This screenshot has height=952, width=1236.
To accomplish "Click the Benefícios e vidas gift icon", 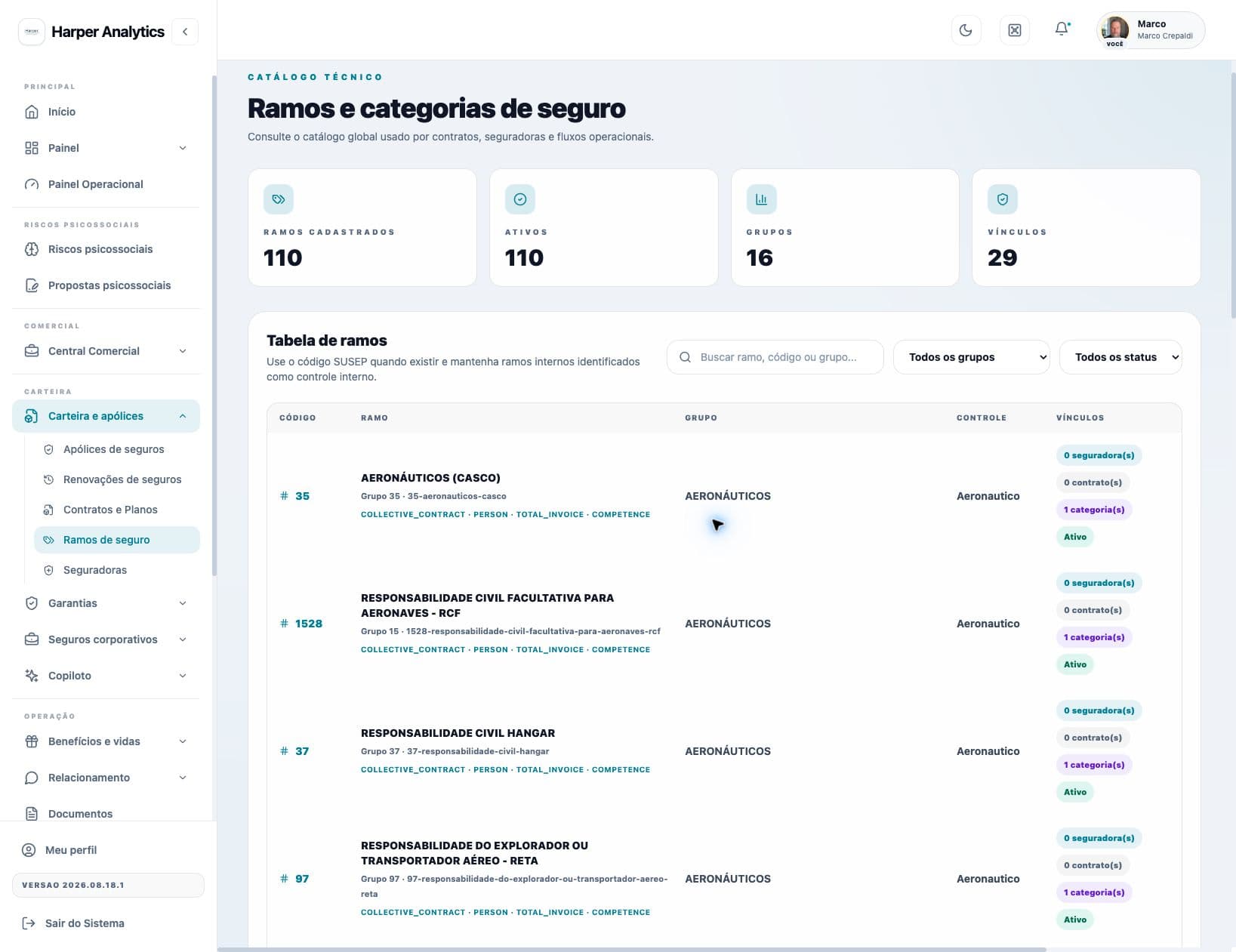I will (x=32, y=741).
